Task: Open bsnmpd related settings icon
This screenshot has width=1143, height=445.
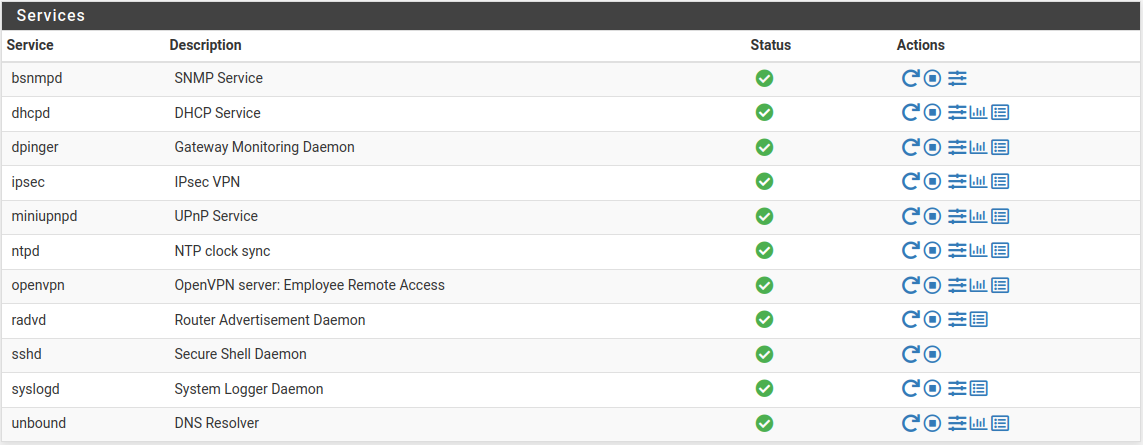Action: pos(957,78)
